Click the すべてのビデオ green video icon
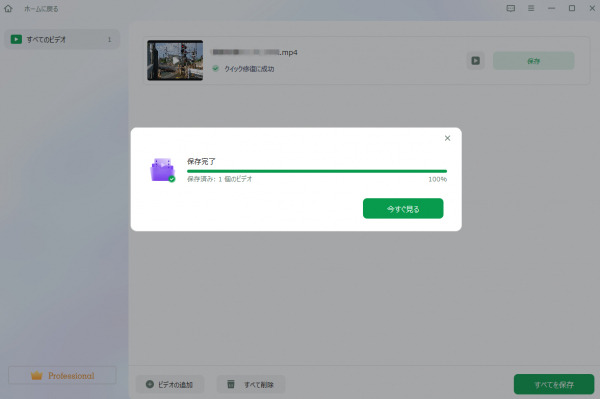 click(16, 39)
